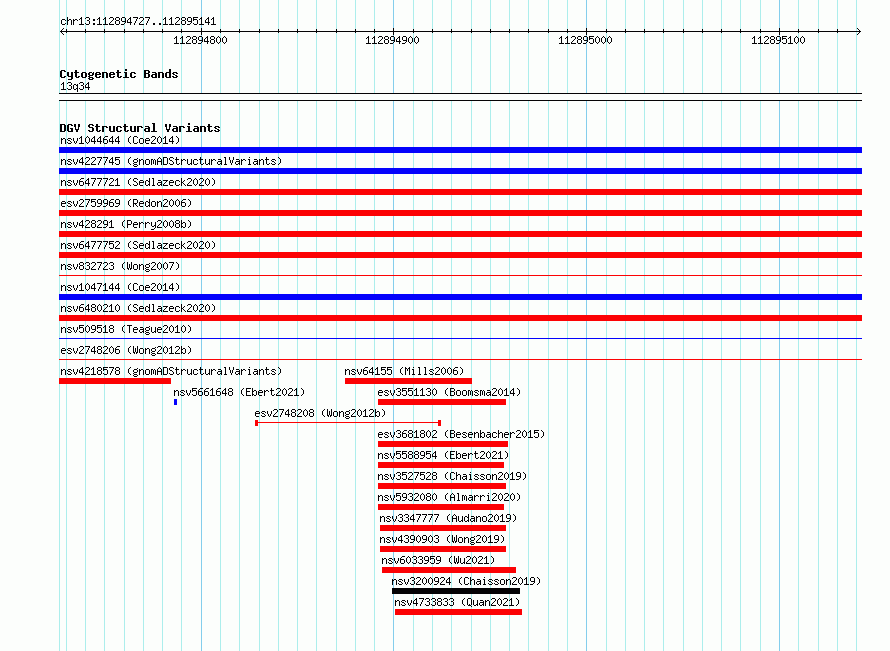Click the 13q34 band label
Viewport: 890px width, 651px height.
pos(75,86)
